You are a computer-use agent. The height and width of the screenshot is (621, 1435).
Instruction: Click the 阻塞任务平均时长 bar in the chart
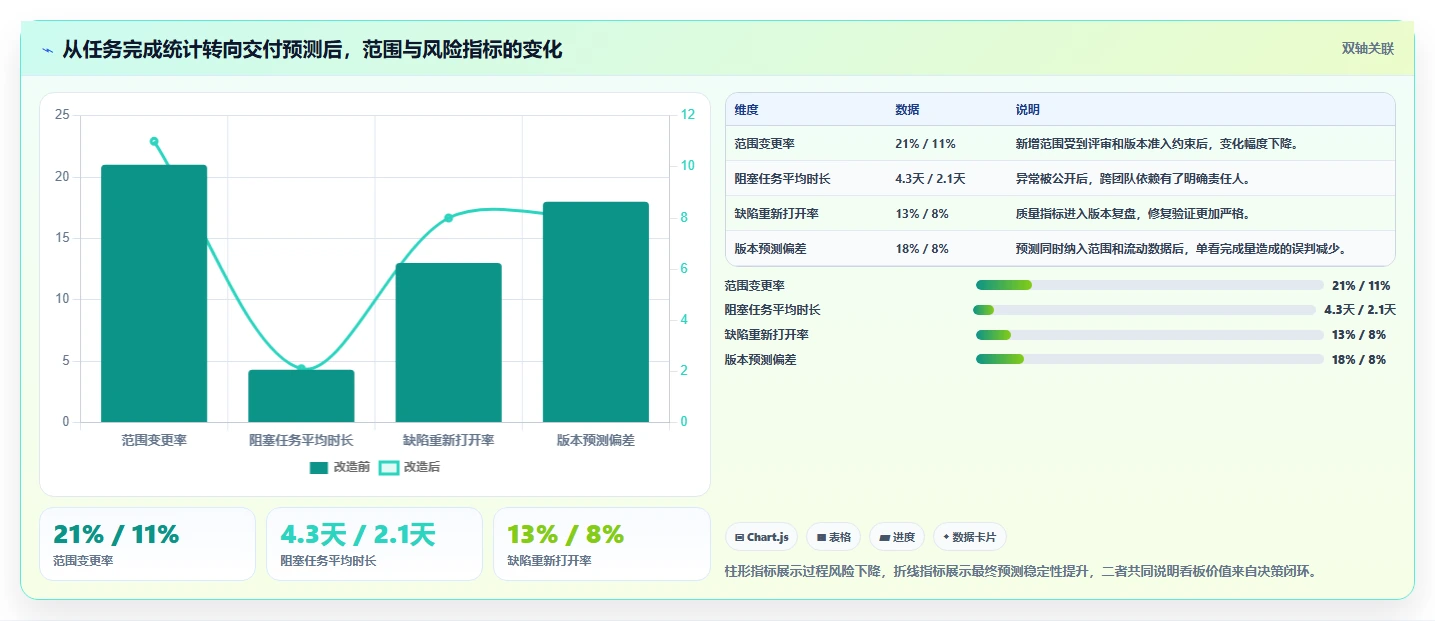coord(301,396)
